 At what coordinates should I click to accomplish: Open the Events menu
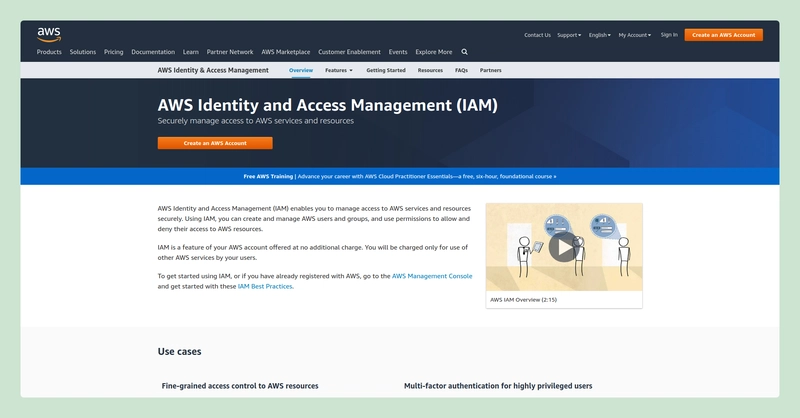pyautogui.click(x=398, y=52)
